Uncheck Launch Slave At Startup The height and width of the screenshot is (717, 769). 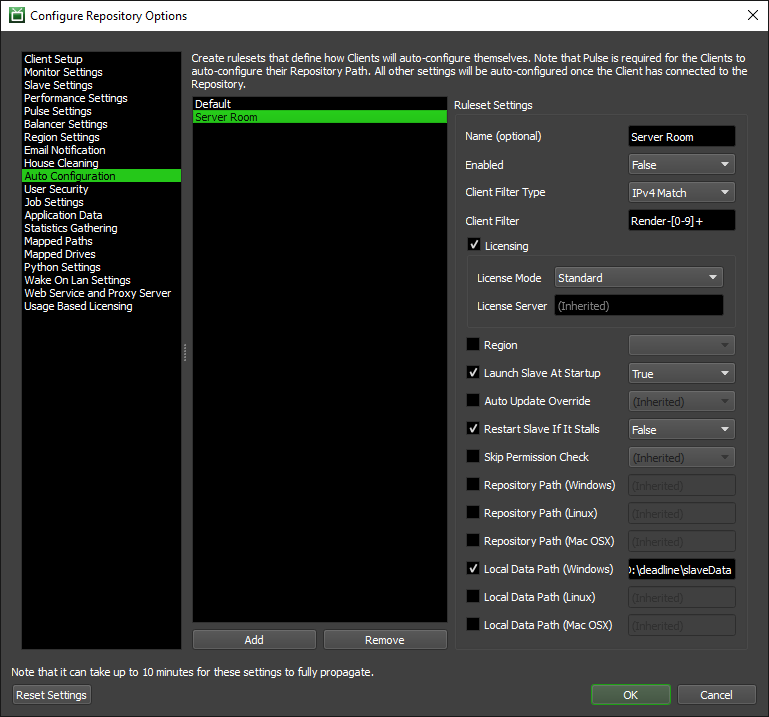pos(474,373)
